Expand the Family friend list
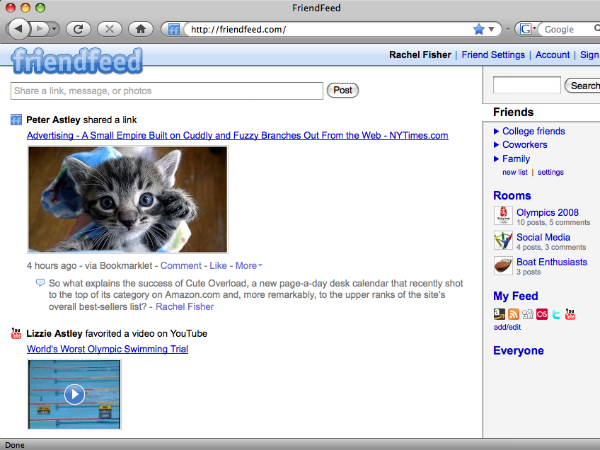 516,159
